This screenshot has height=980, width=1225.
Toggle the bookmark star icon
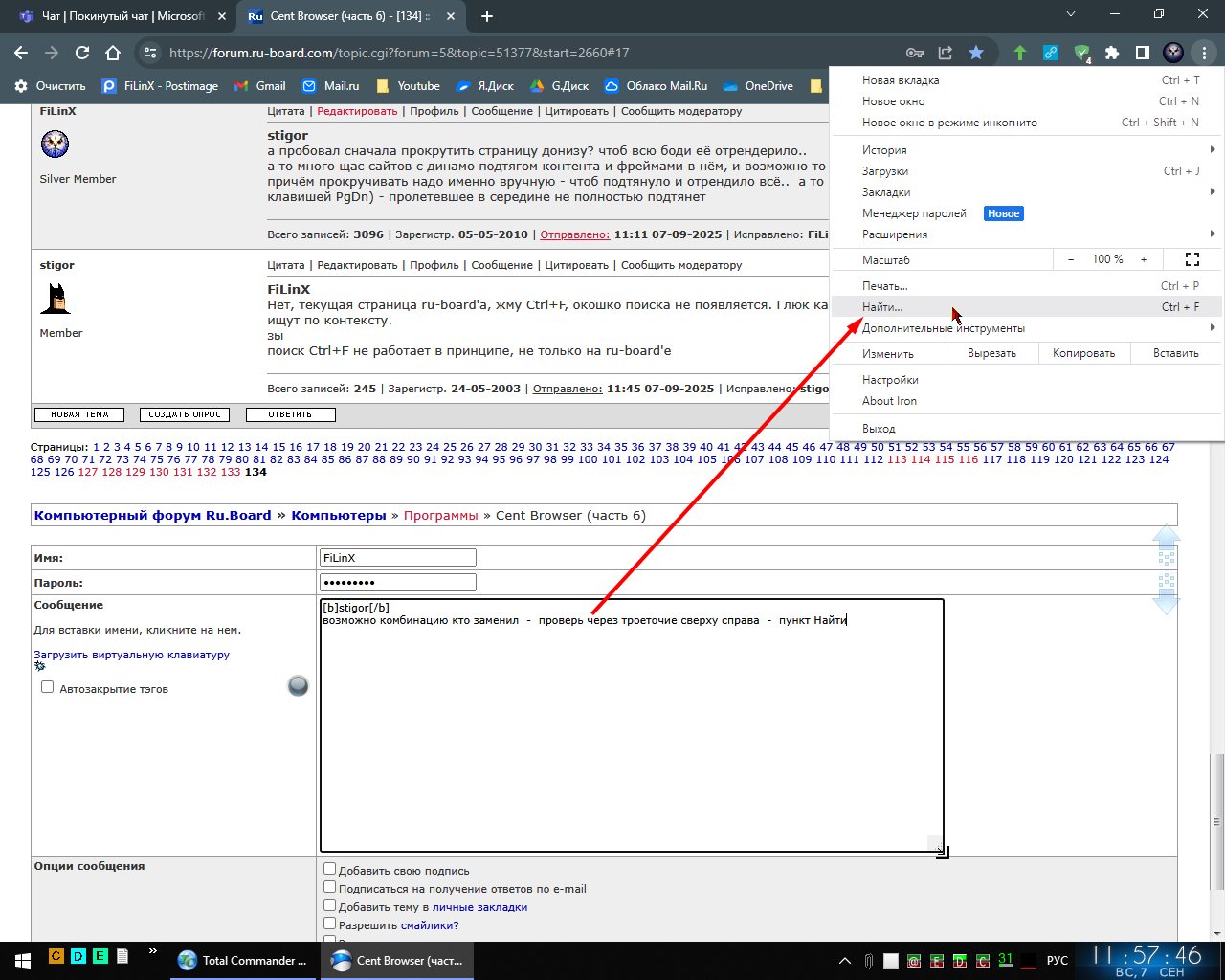975,53
